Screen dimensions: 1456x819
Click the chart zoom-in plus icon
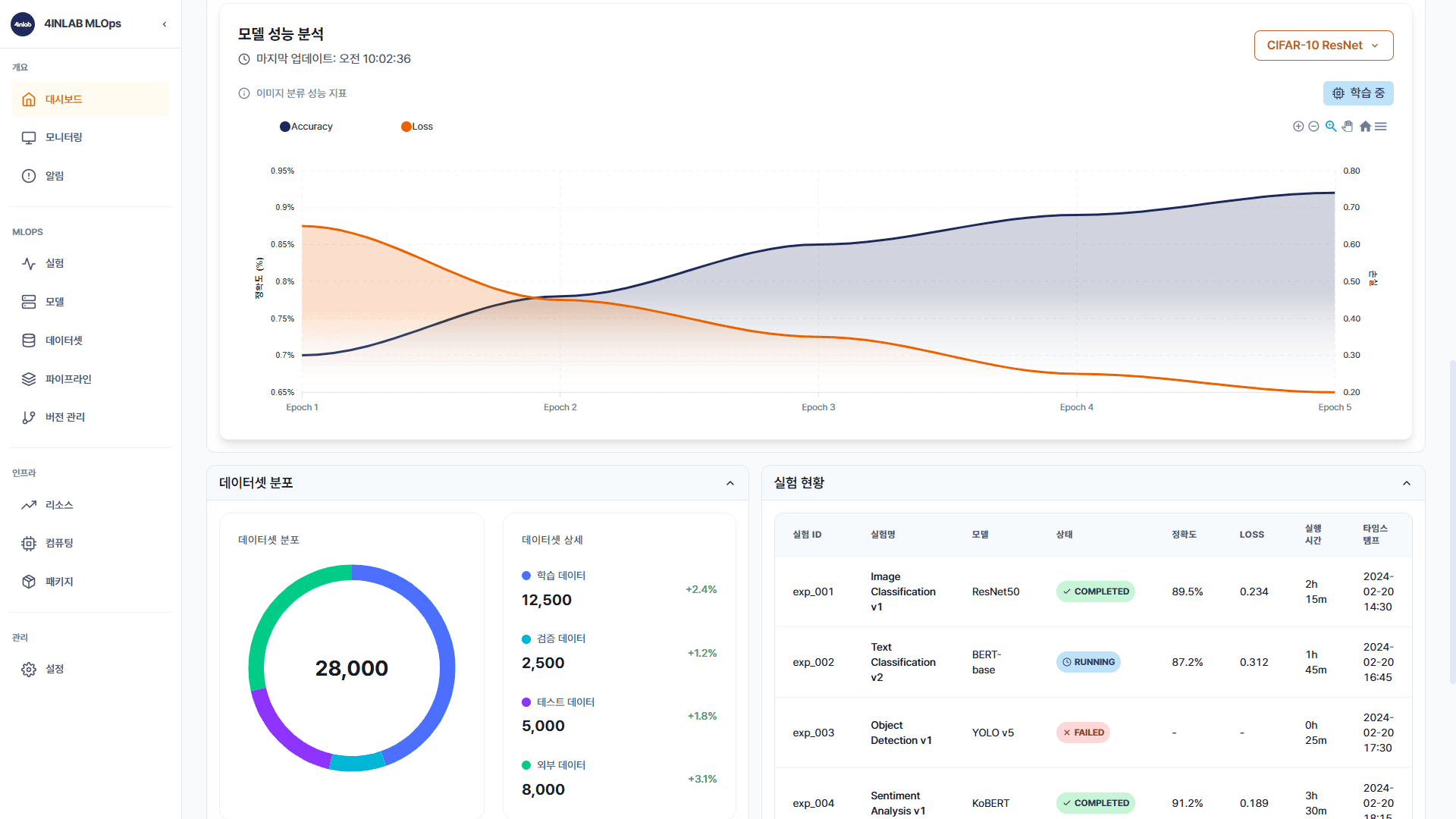coord(1298,127)
